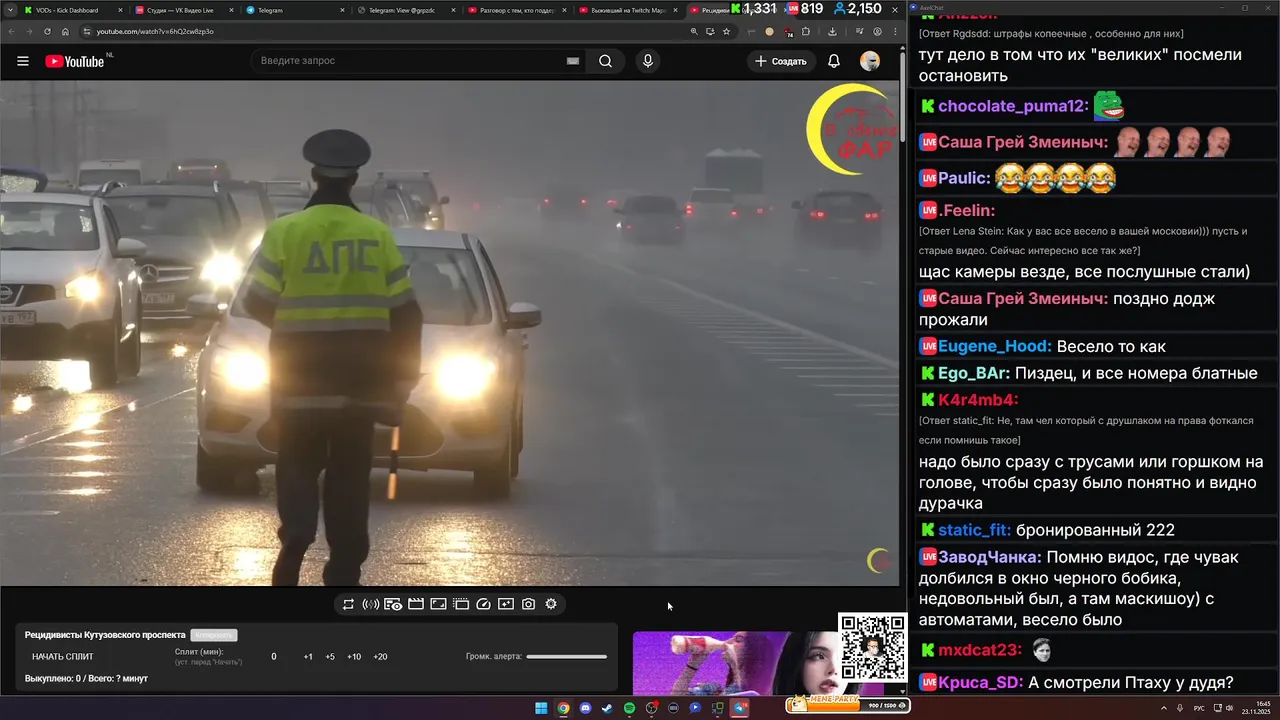Click the browser address bar URL
Screen dimensions: 1280x720
click(x=154, y=31)
